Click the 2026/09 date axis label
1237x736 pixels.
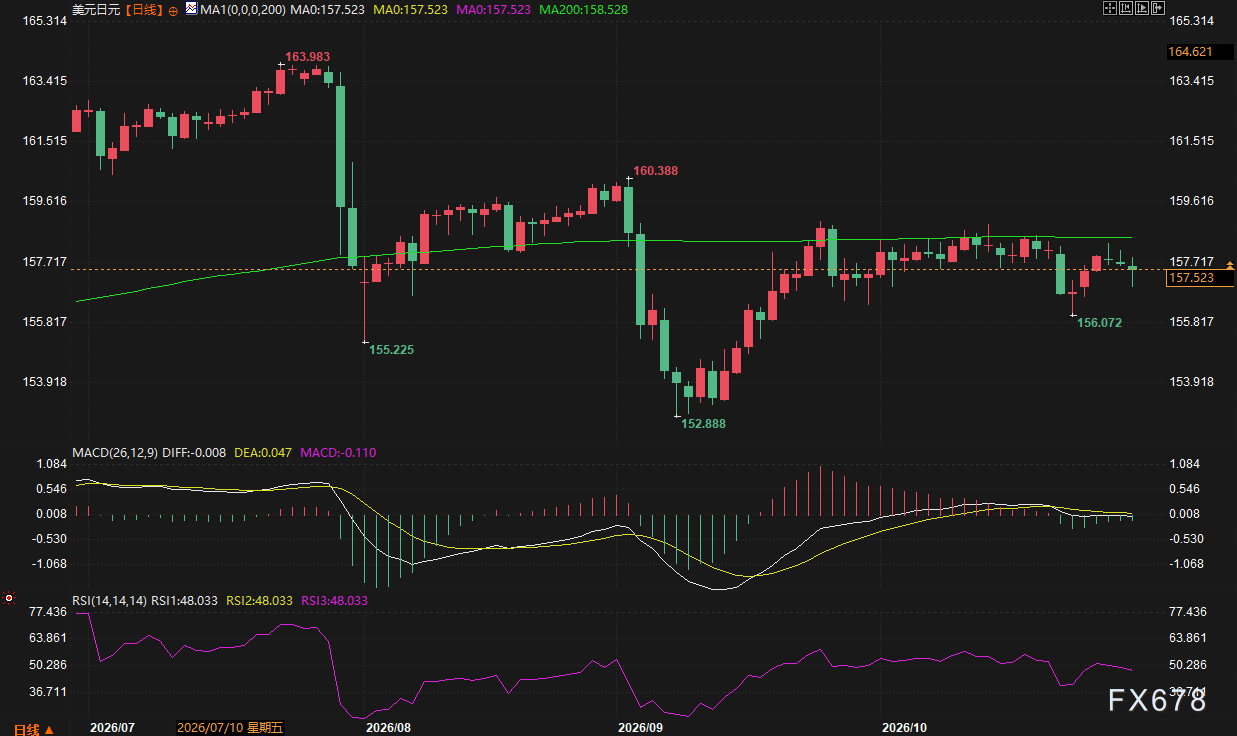click(x=642, y=728)
